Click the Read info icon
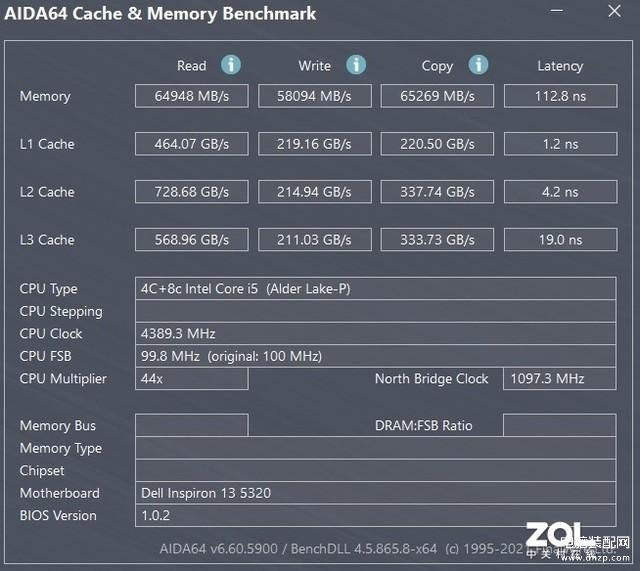Viewport: 640px width, 571px height. (x=231, y=65)
